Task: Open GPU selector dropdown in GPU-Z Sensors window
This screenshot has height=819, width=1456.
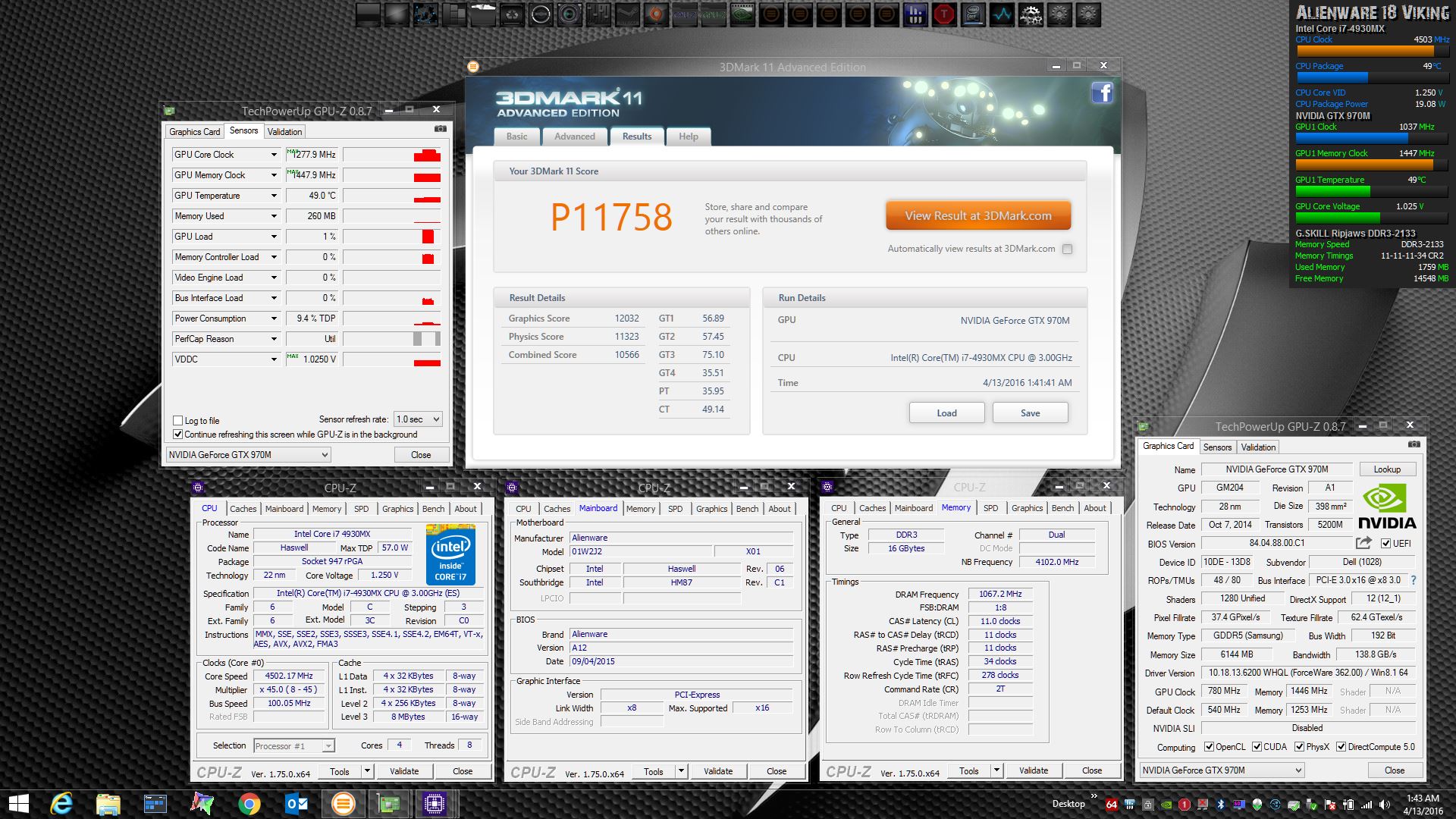Action: [248, 455]
